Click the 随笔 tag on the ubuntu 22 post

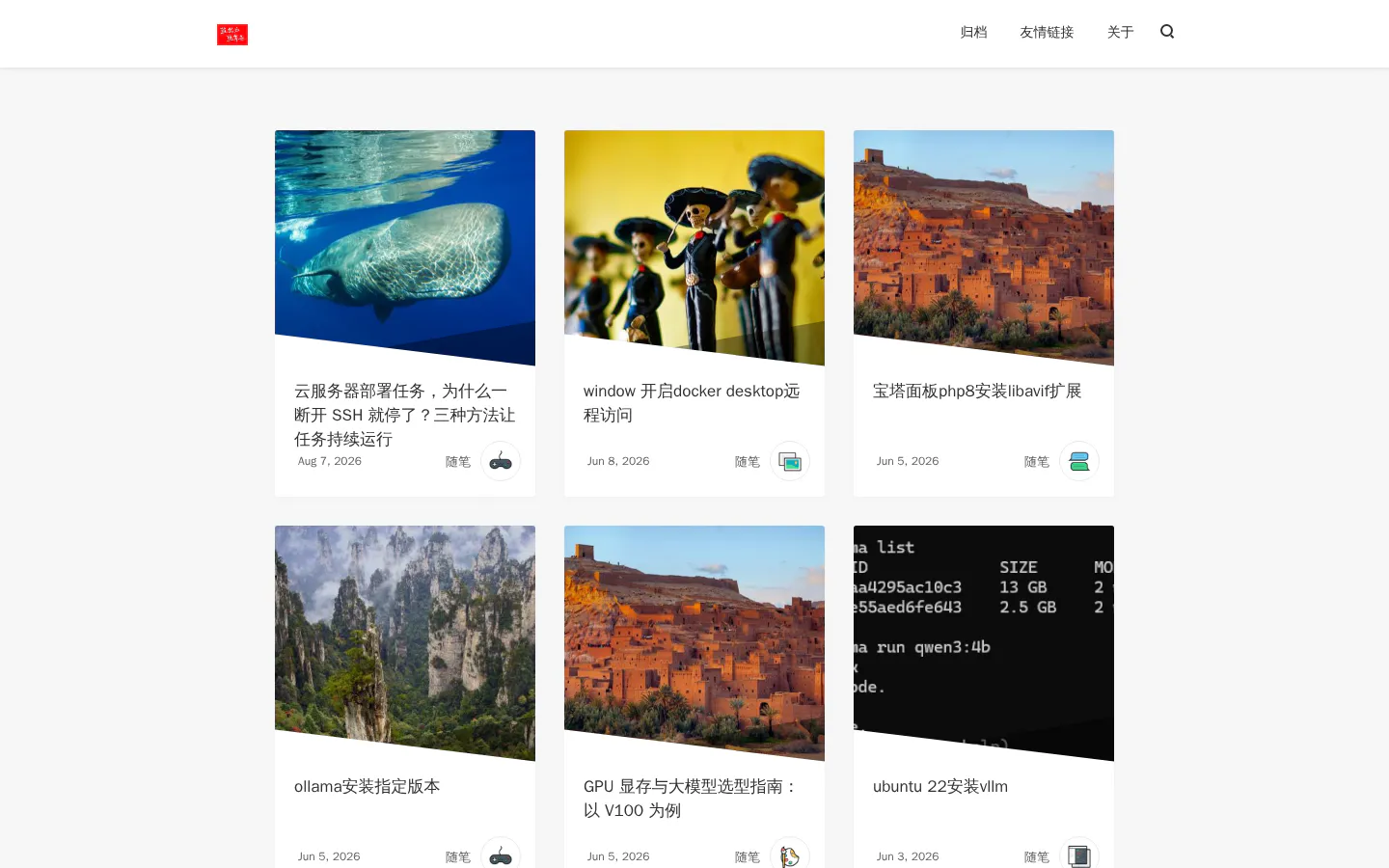point(1037,856)
